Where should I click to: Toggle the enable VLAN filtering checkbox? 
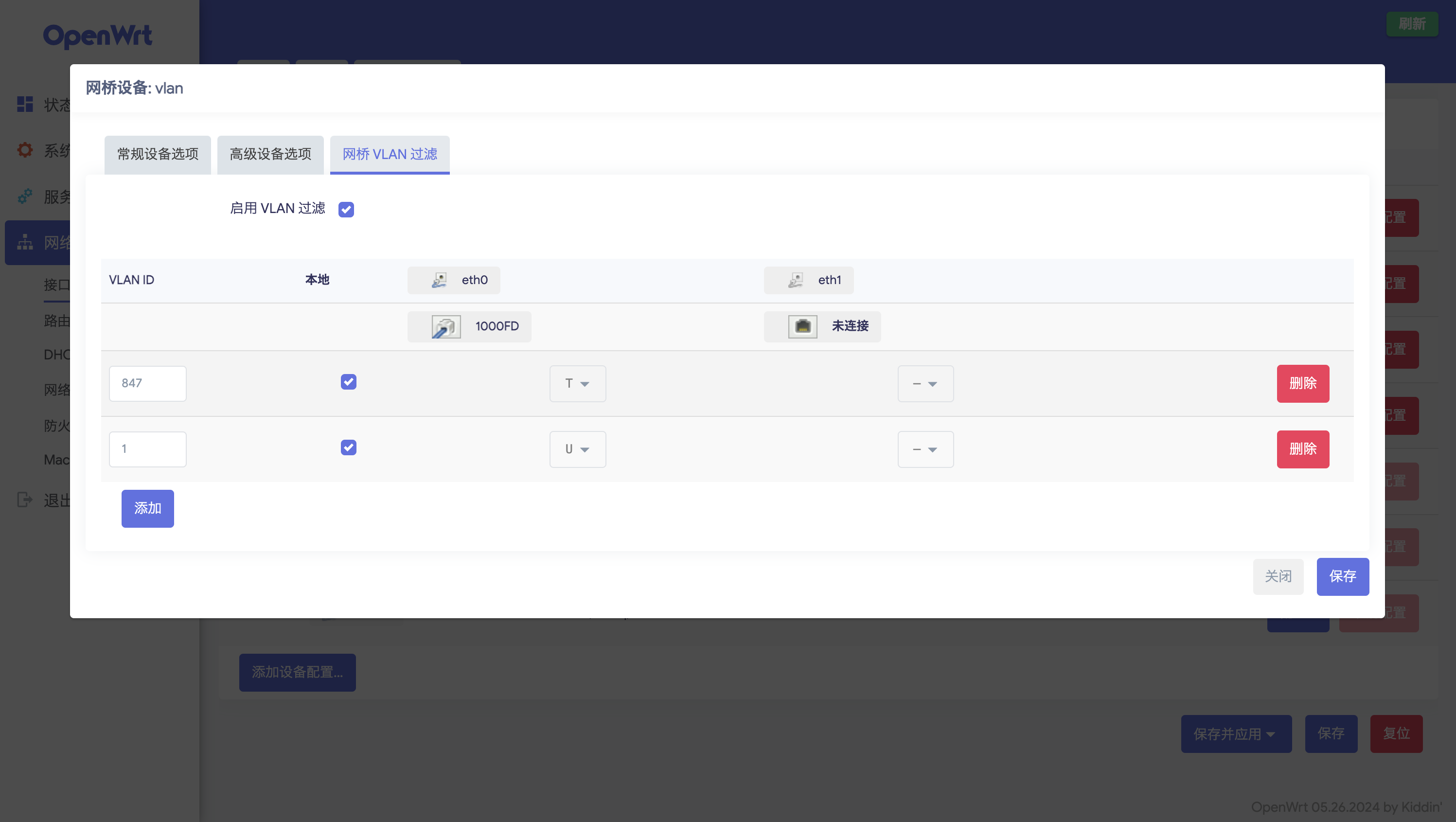[x=346, y=210]
